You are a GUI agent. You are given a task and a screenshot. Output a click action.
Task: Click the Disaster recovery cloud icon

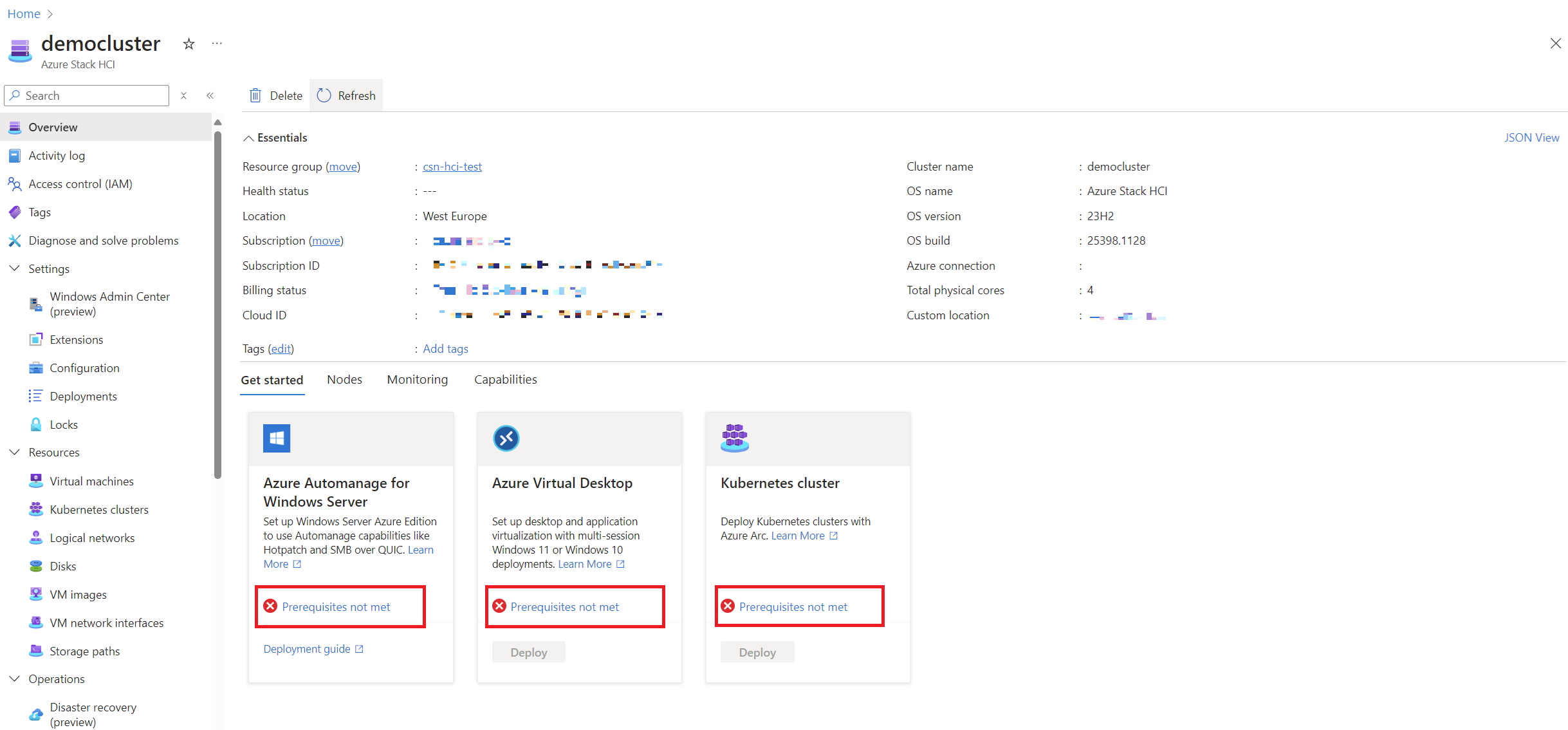coord(36,715)
